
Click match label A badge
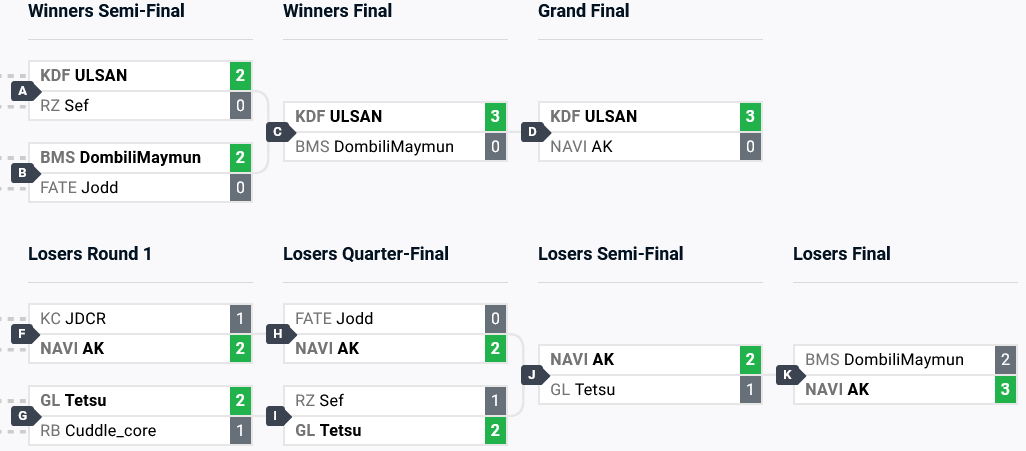(x=22, y=91)
